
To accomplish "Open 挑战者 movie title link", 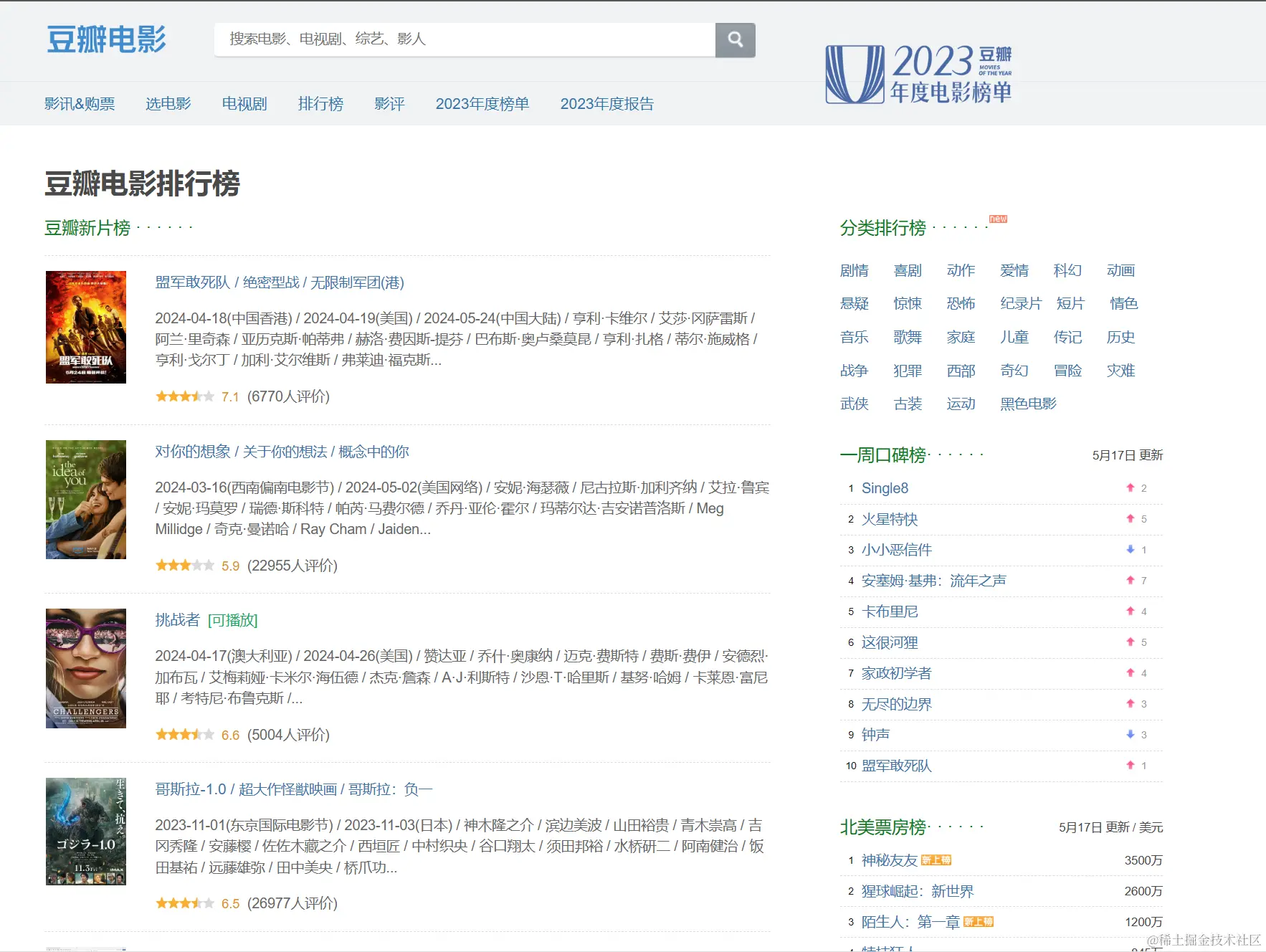I will [x=178, y=620].
